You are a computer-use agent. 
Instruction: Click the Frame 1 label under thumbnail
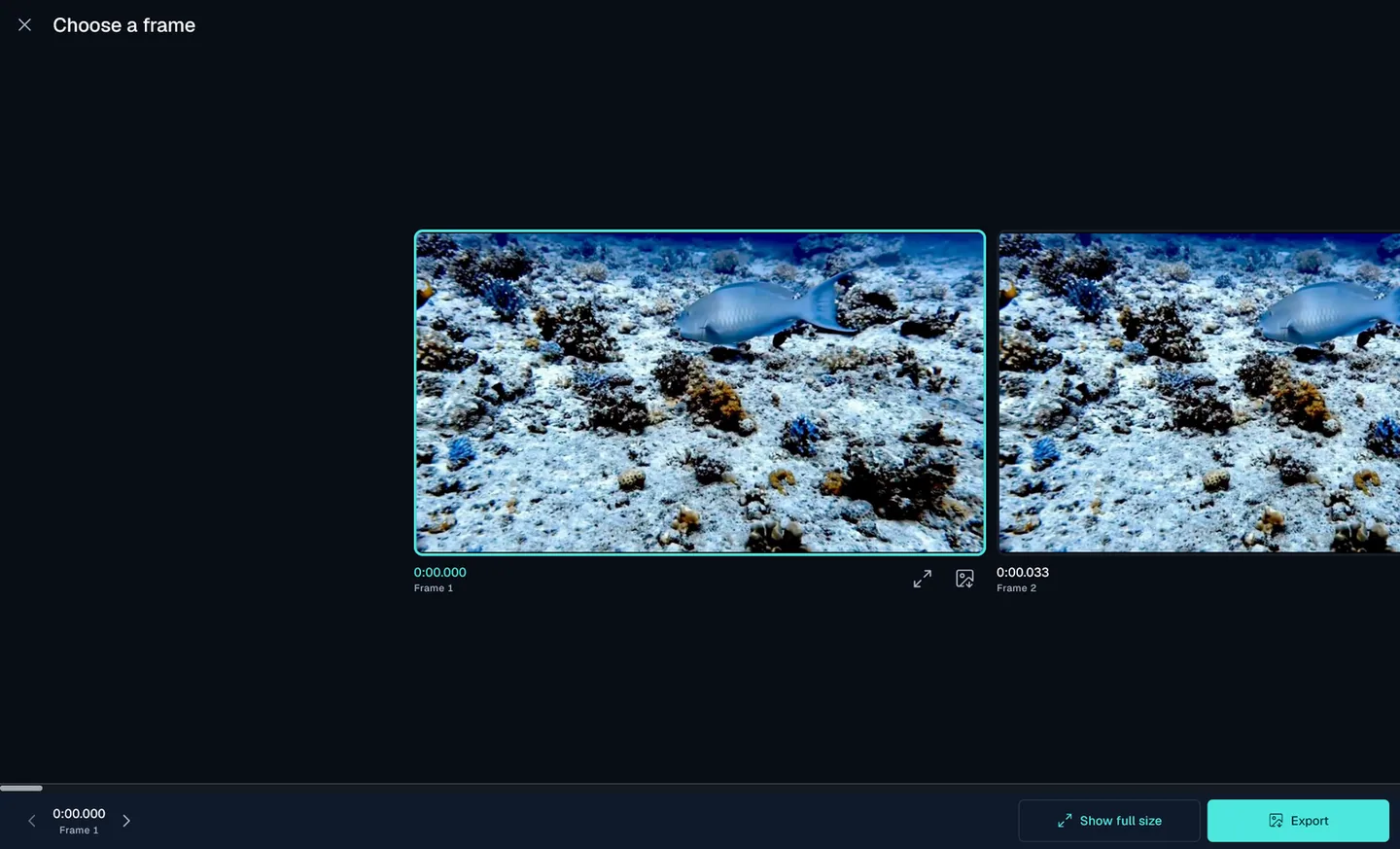(434, 588)
